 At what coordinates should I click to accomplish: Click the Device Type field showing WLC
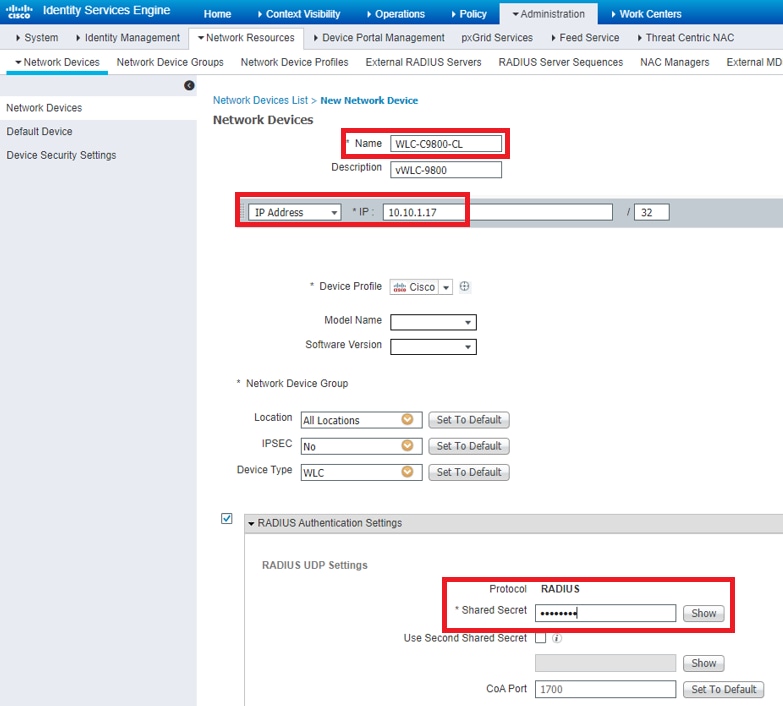click(362, 472)
